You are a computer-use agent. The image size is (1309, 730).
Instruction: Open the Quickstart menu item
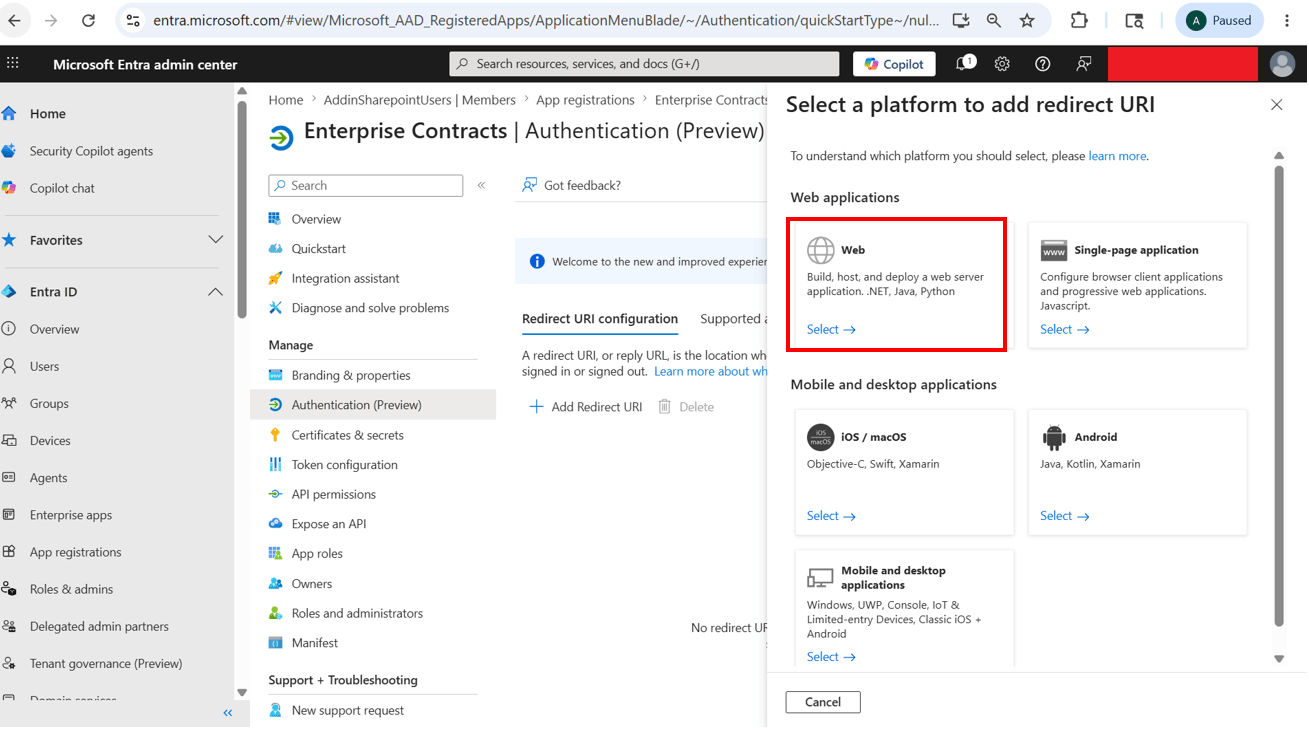319,249
